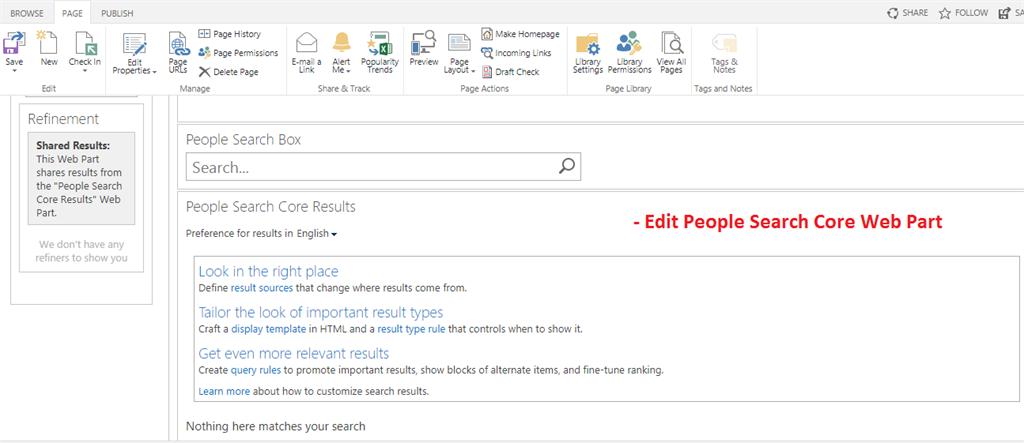Click the Check In icon
The height and width of the screenshot is (443, 1024).
click(x=84, y=45)
